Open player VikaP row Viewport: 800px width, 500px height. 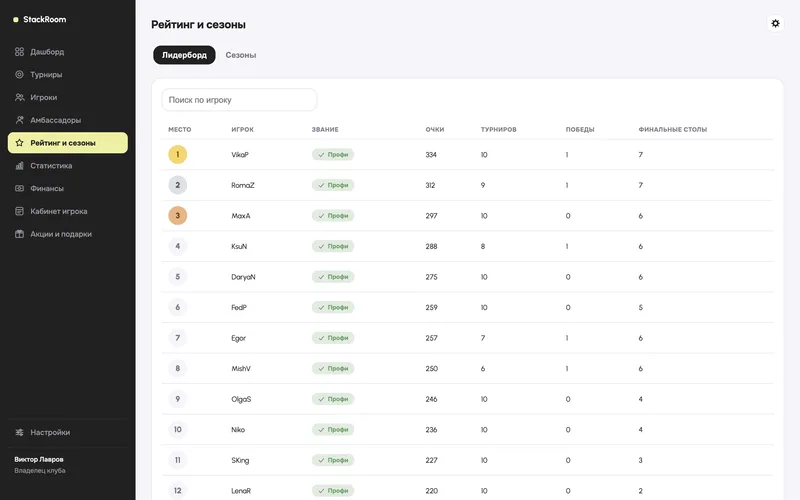click(467, 155)
